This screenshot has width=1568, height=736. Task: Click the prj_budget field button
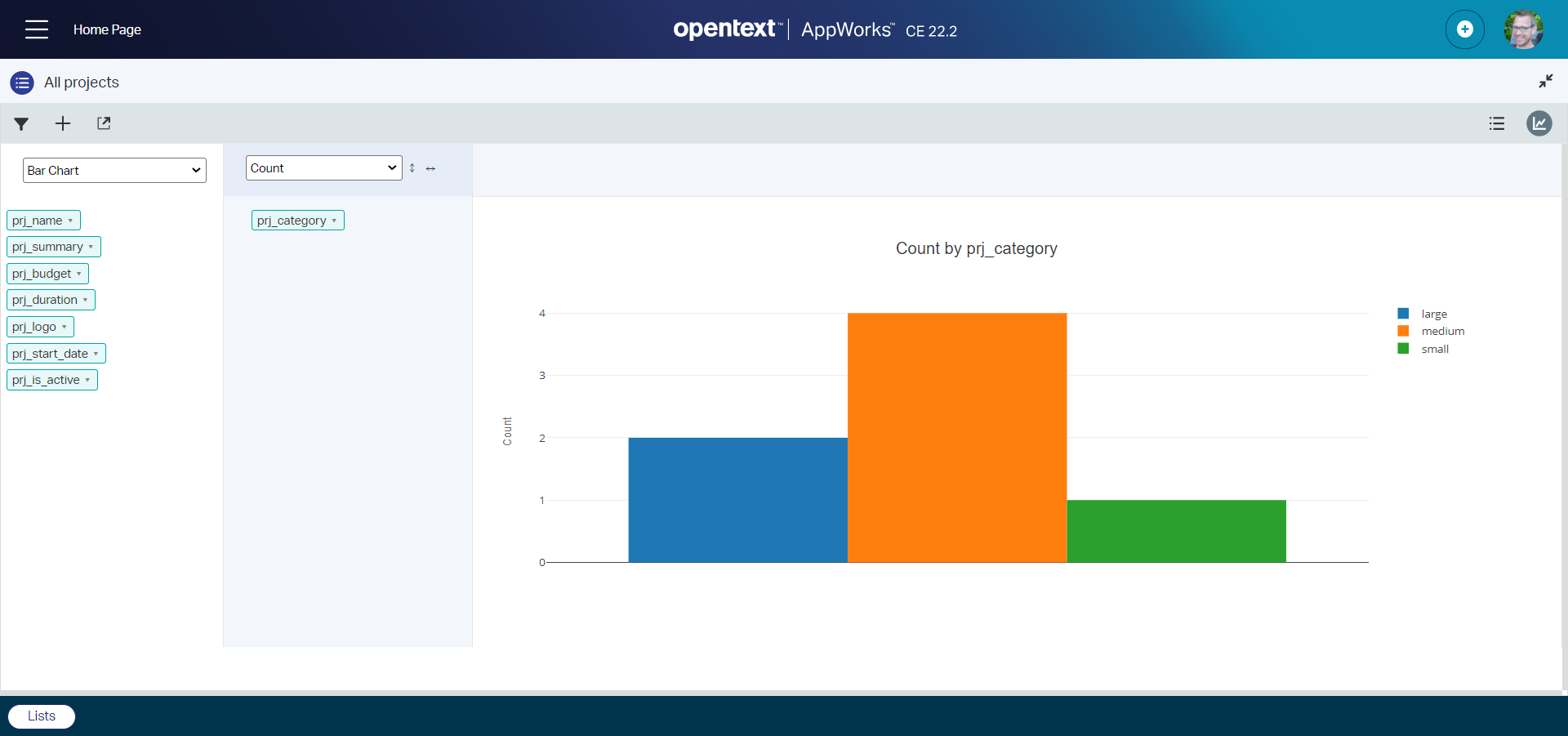[42, 274]
